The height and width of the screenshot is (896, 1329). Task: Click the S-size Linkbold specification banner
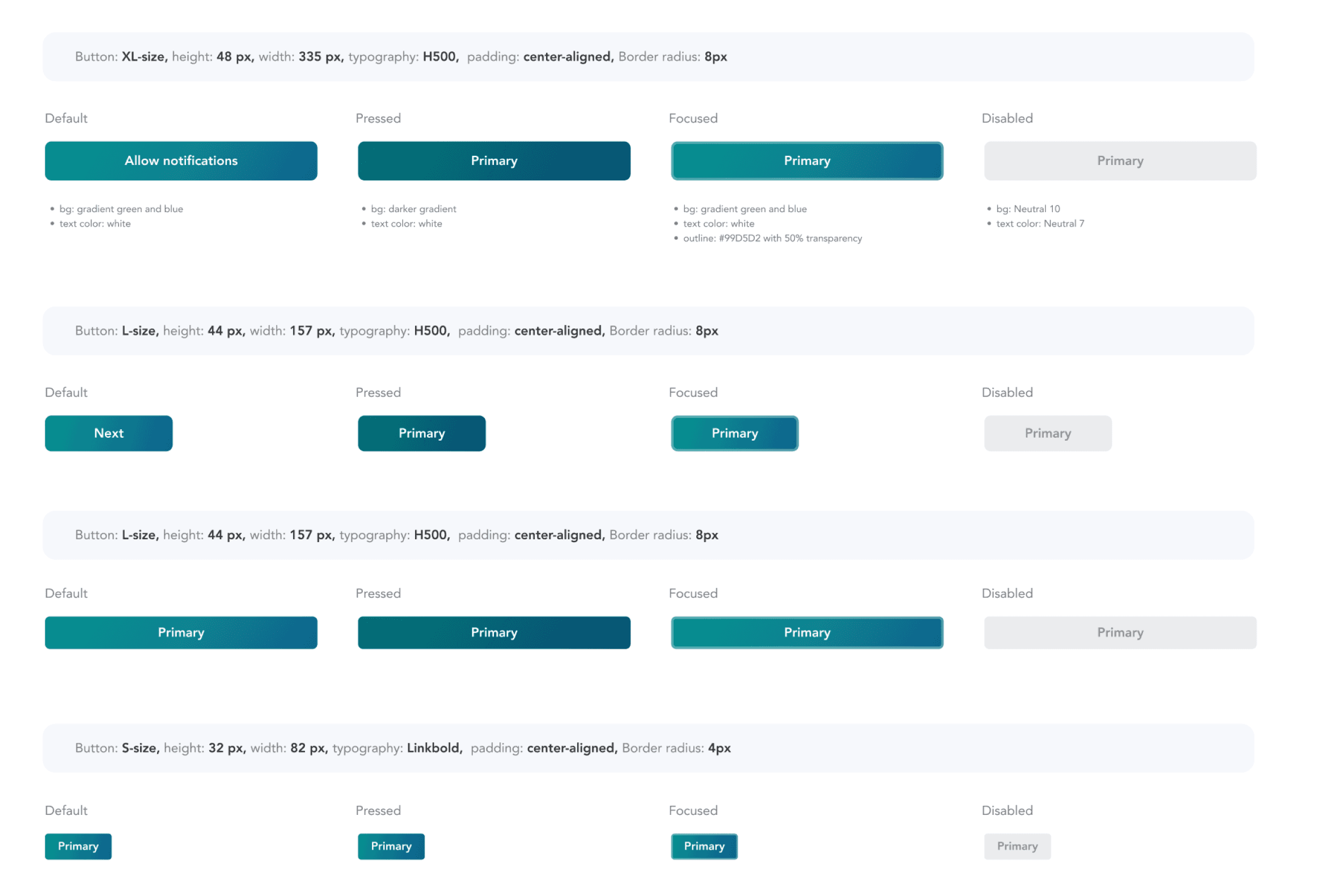648,748
